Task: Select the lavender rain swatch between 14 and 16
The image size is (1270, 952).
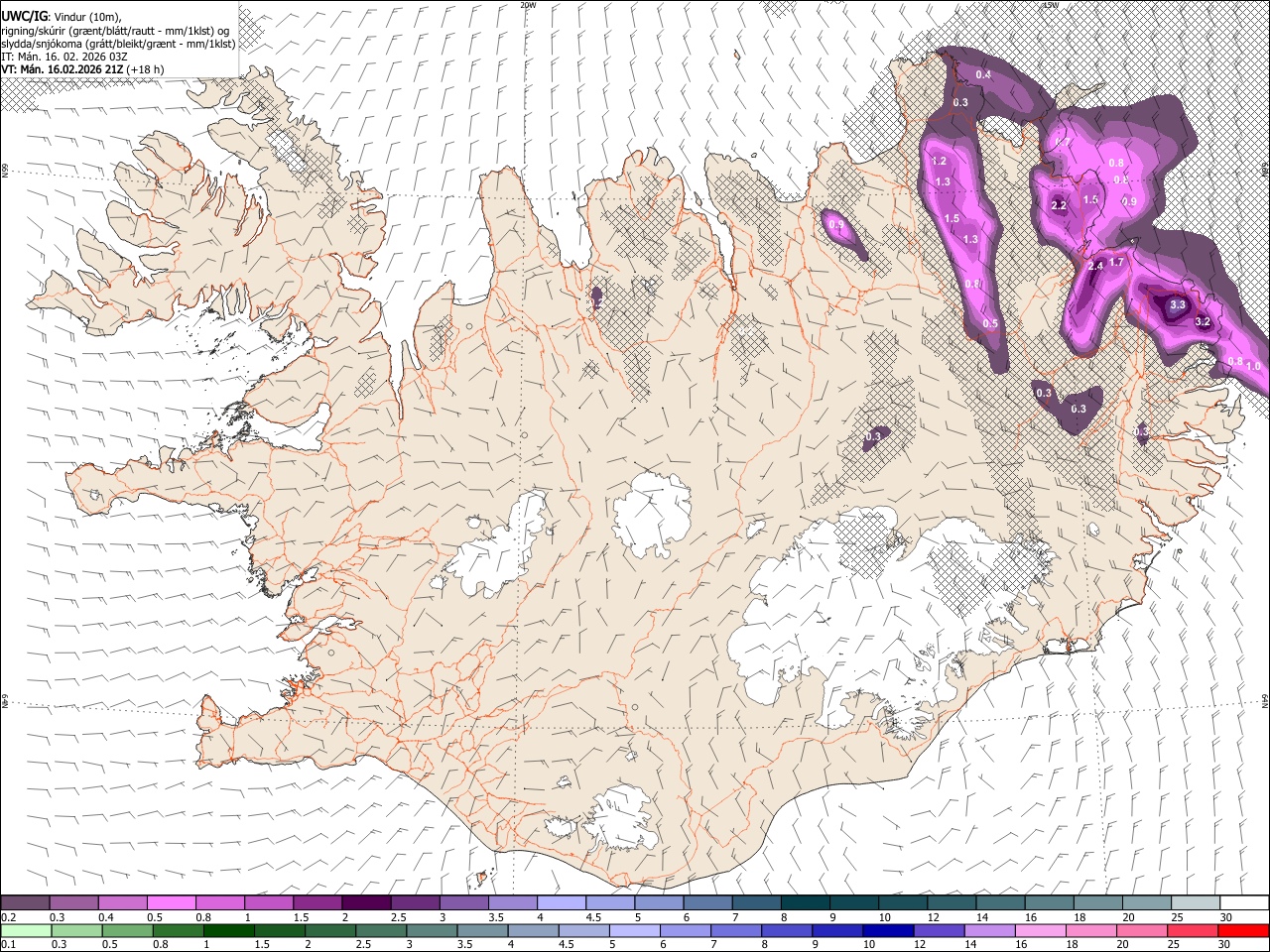Action: click(x=991, y=930)
